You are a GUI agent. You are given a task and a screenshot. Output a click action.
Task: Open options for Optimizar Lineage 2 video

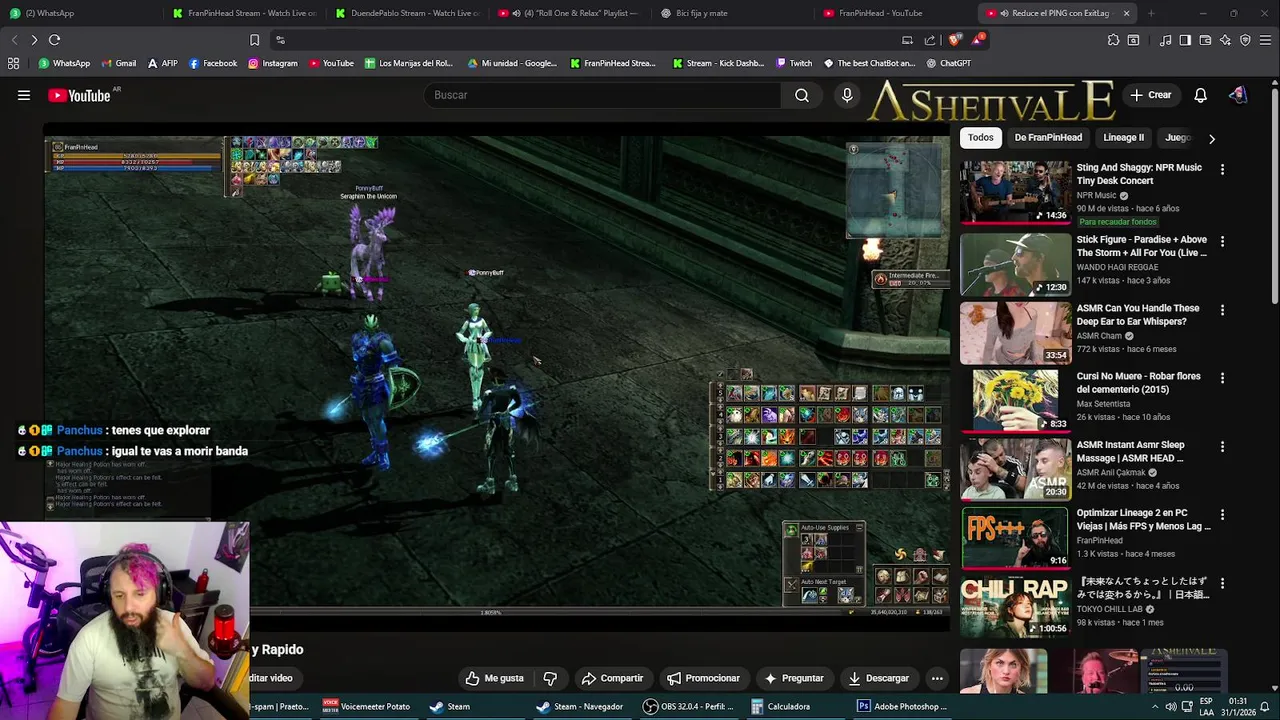[1222, 514]
